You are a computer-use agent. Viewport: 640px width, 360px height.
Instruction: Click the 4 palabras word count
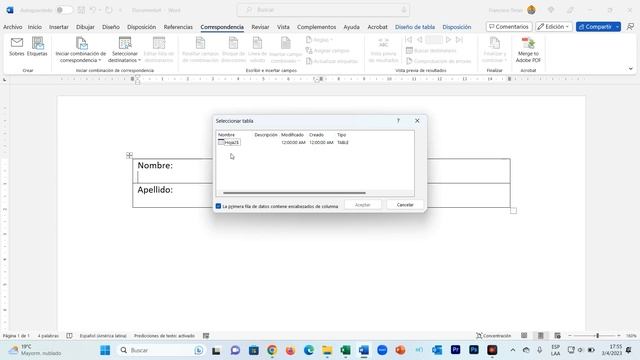(48, 336)
